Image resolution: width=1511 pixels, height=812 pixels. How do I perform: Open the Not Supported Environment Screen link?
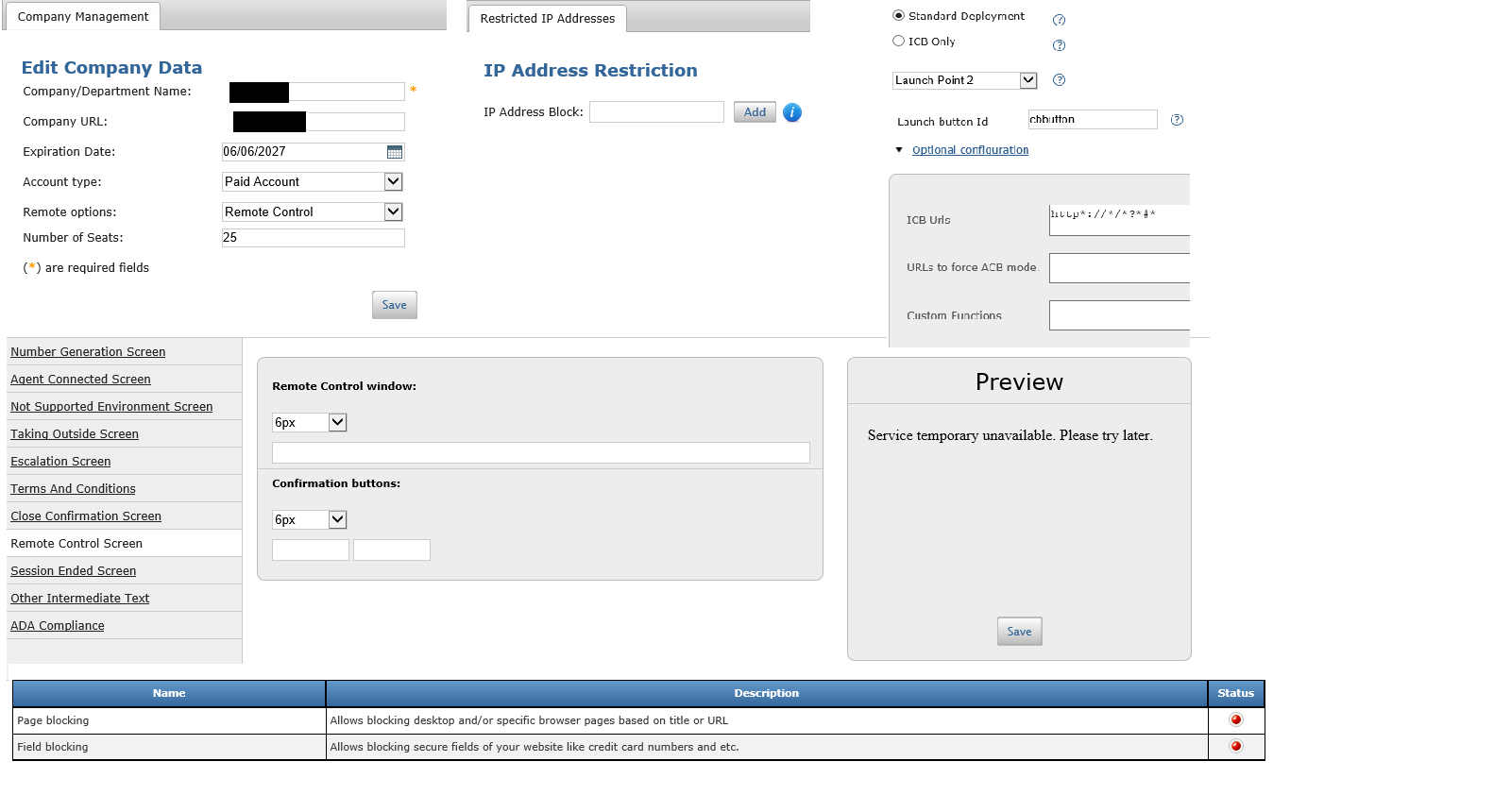click(111, 407)
